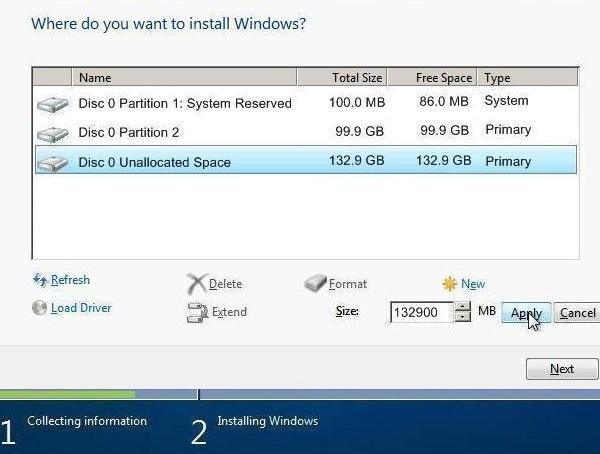Choose the Format option
This screenshot has width=600, height=454.
[x=348, y=284]
